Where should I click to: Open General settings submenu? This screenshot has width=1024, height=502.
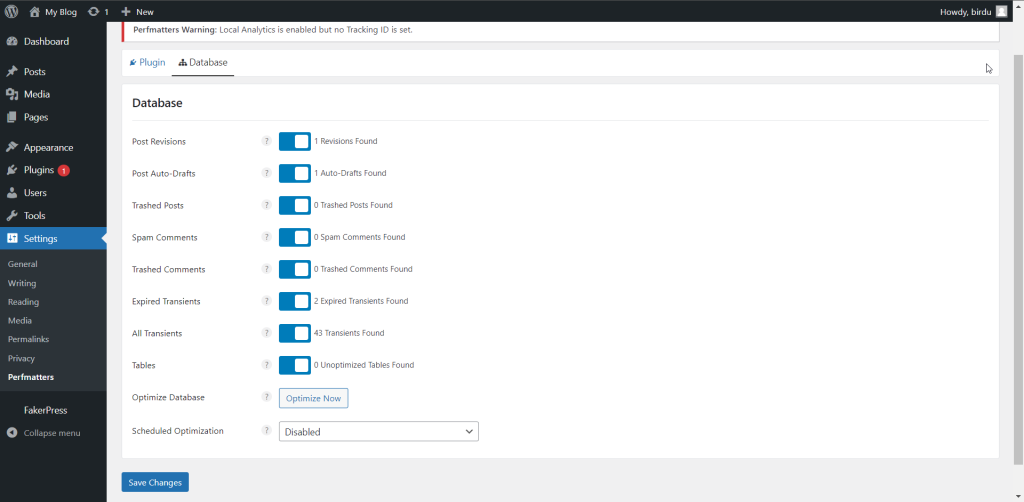point(22,264)
